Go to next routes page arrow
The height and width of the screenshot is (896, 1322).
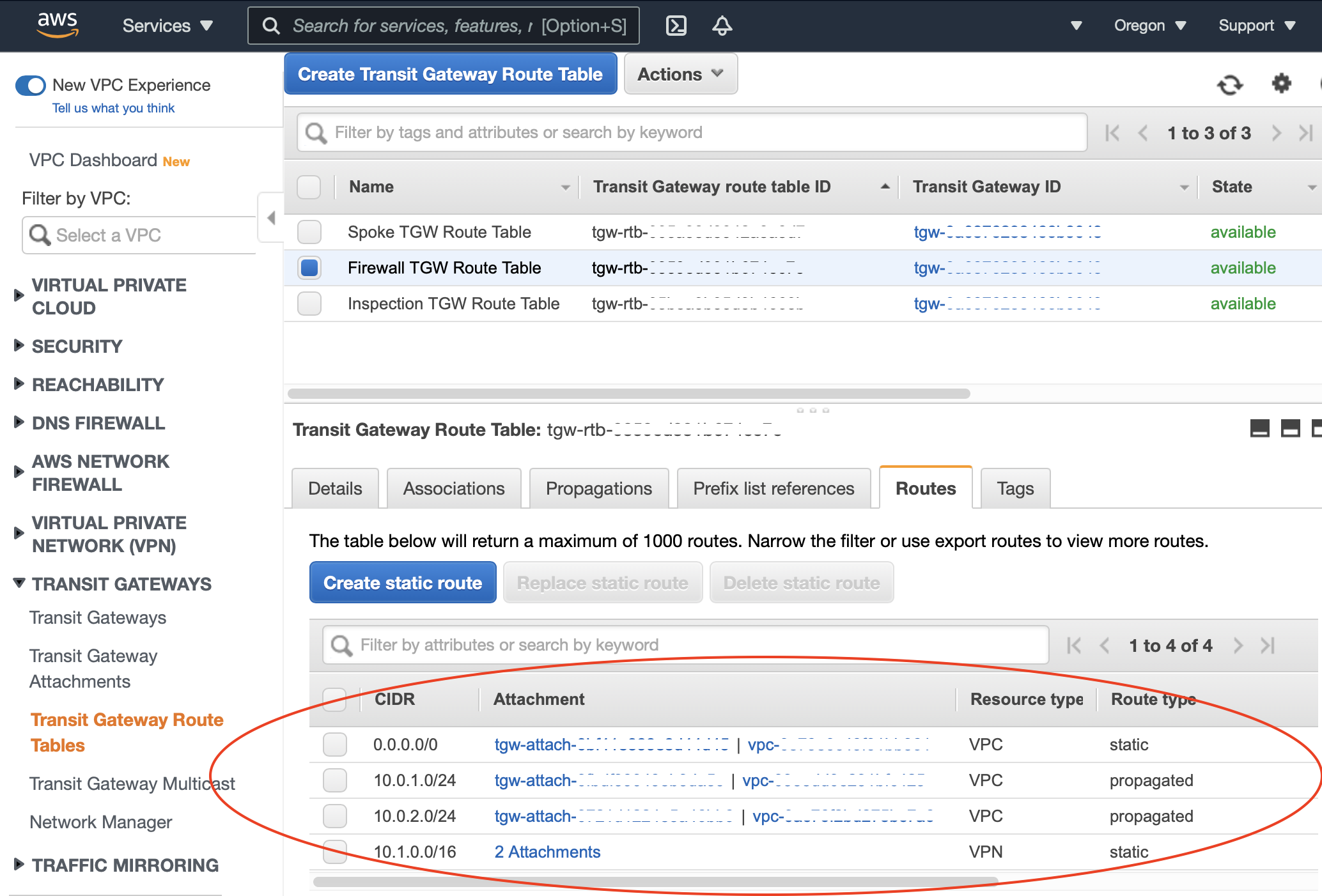1238,645
